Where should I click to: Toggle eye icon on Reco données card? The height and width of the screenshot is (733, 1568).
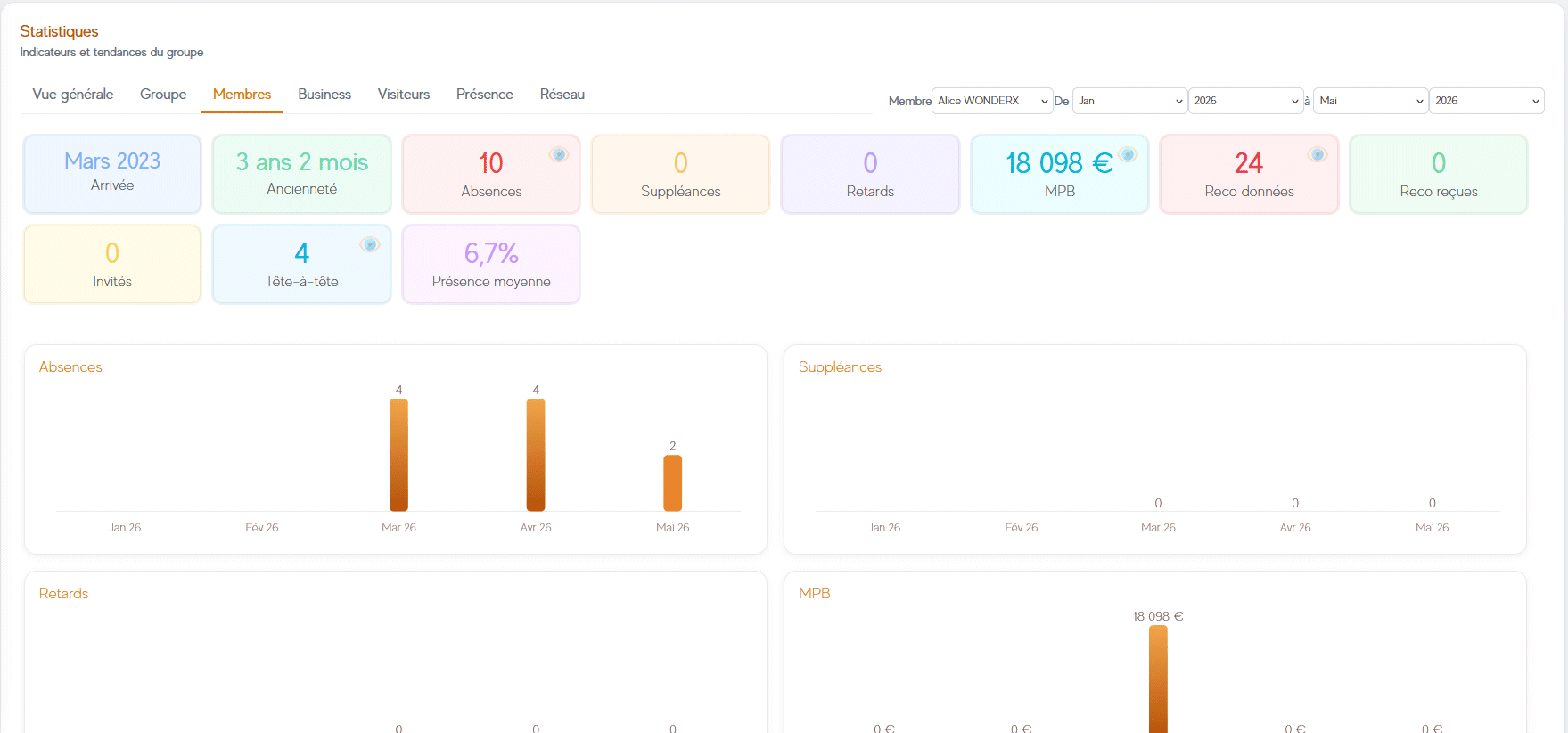(x=1318, y=154)
